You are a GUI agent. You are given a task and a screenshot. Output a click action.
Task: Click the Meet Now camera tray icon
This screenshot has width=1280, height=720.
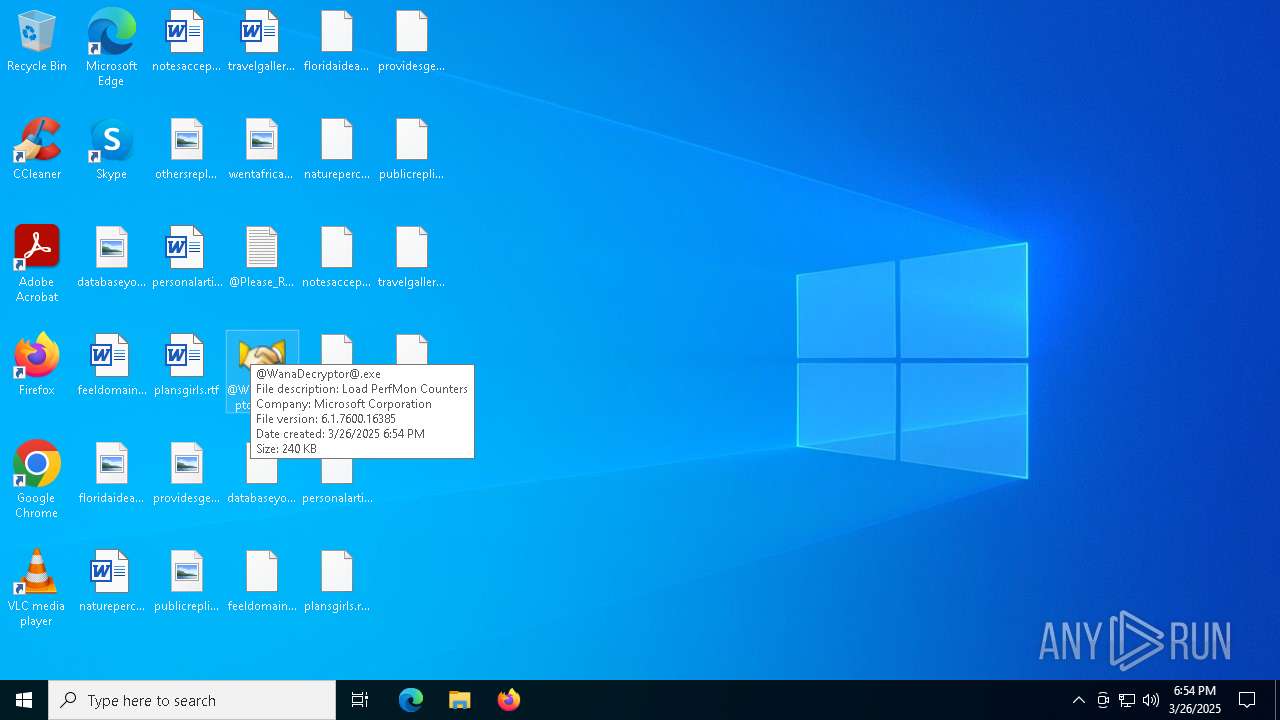tap(1103, 700)
